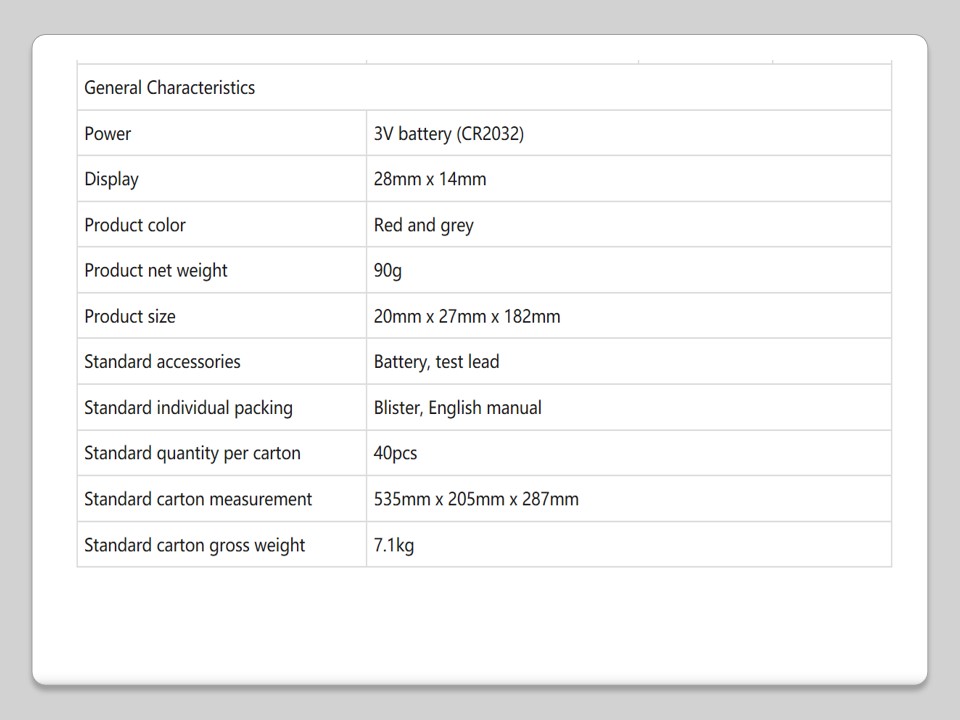Image resolution: width=960 pixels, height=720 pixels.
Task: Select the Standard individual packing label
Action: pyautogui.click(x=188, y=408)
